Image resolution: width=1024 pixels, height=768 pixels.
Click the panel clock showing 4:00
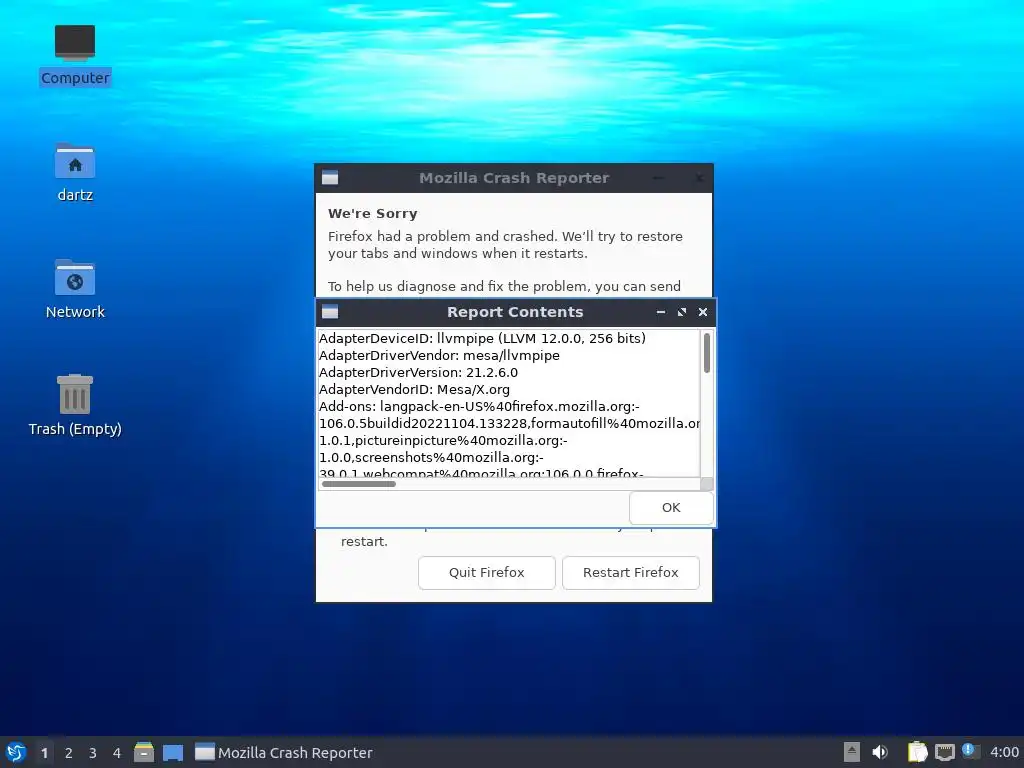(1004, 752)
